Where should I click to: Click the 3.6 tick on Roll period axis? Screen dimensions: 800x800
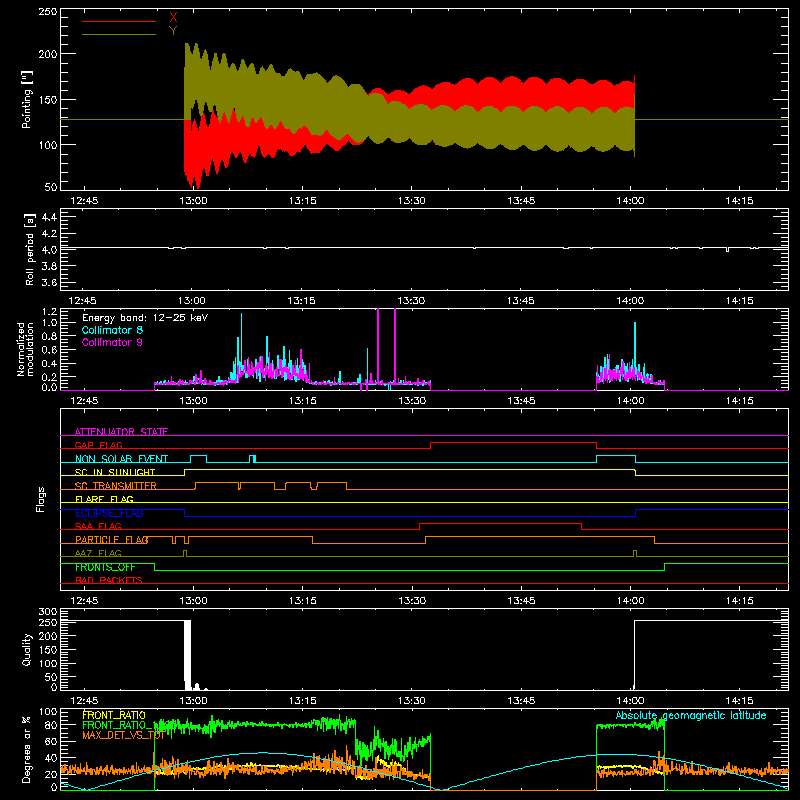click(49, 282)
